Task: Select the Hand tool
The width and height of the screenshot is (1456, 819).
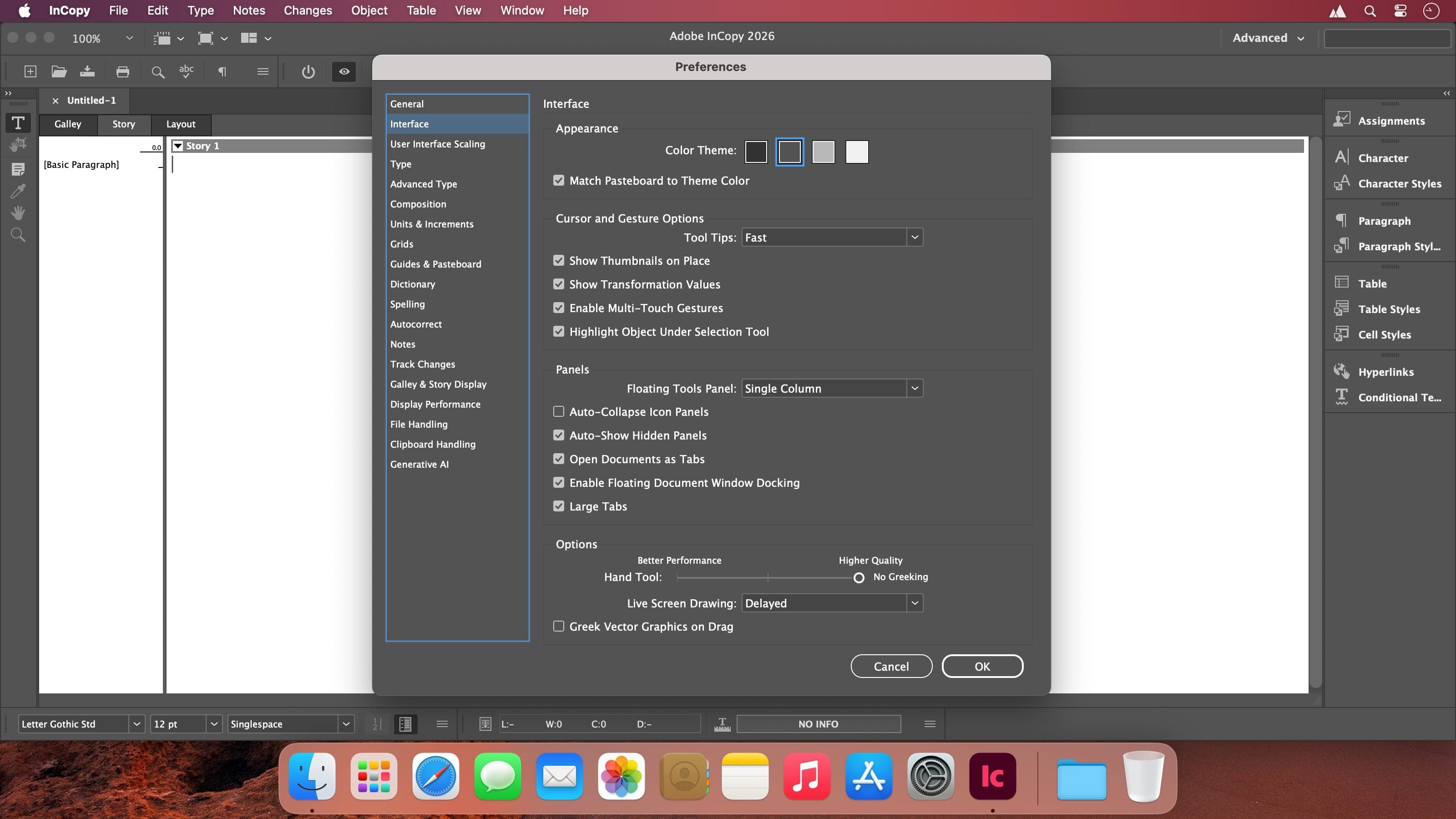Action: tap(18, 213)
